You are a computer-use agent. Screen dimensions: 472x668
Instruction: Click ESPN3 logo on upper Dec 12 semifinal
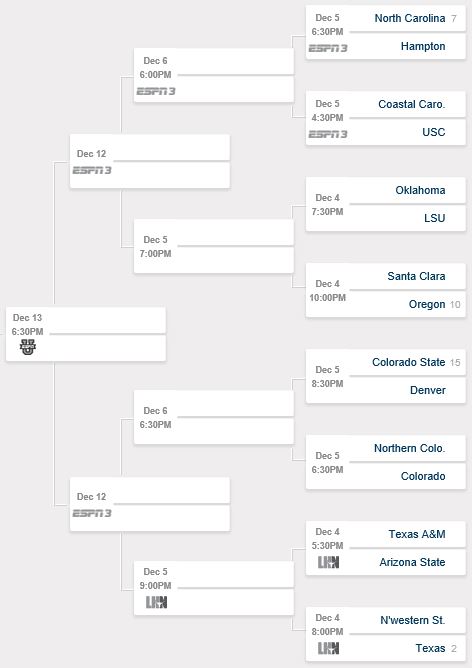[92, 170]
